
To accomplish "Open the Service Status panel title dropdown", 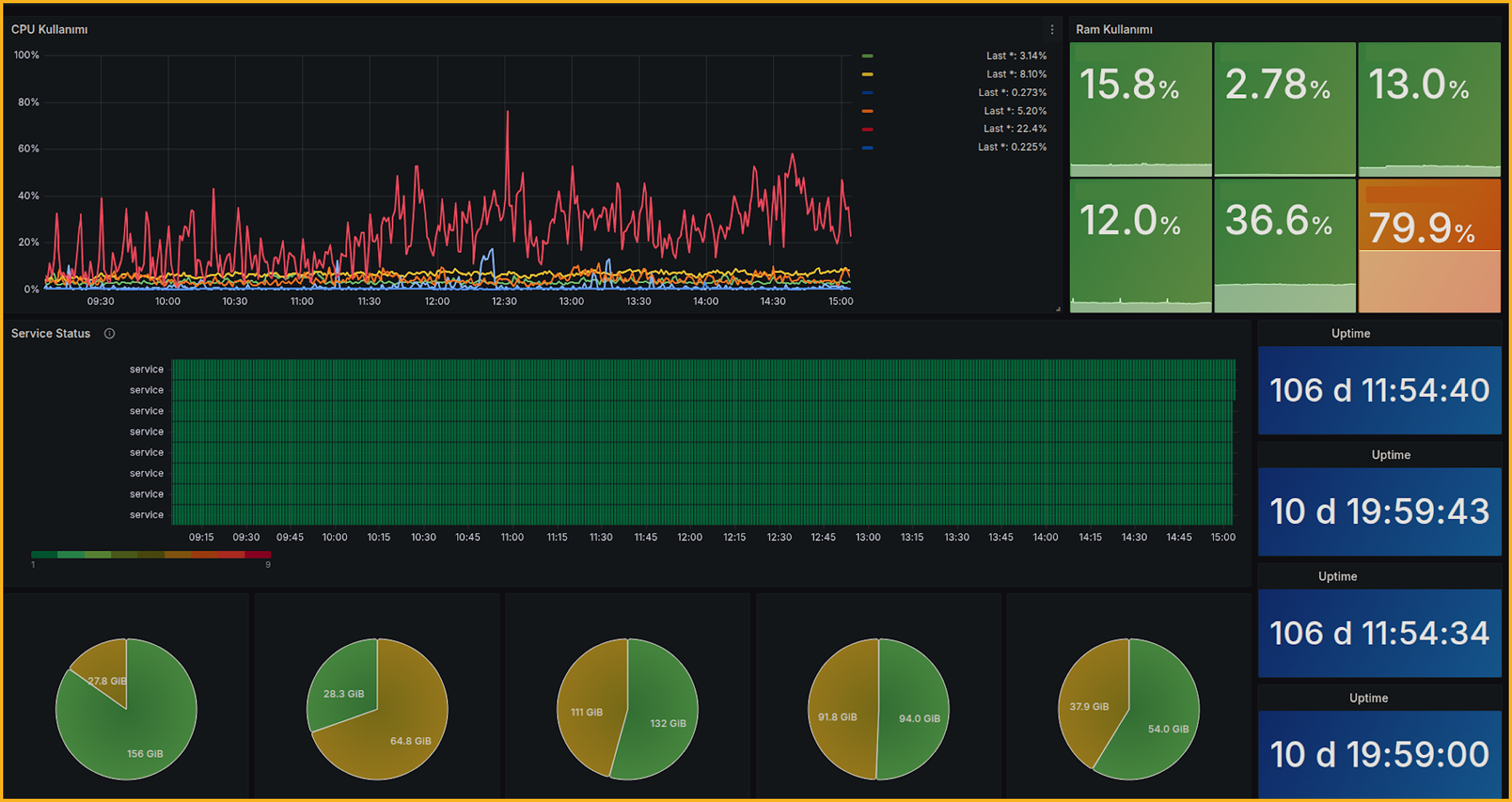I will [x=51, y=333].
